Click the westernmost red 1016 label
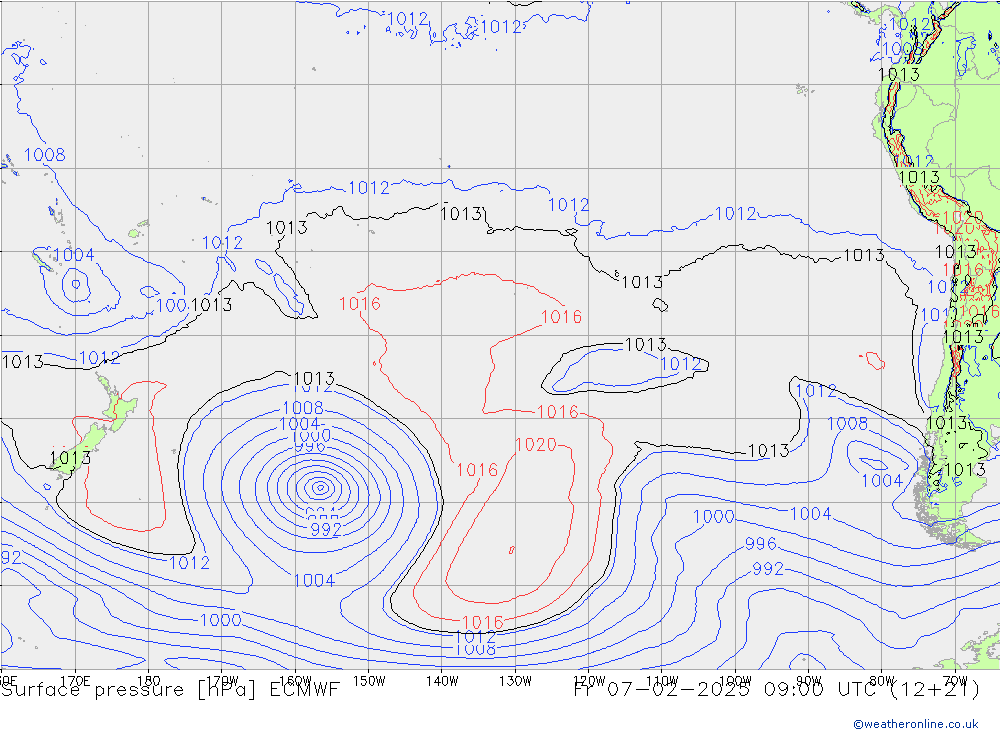The image size is (1000, 733). (360, 304)
